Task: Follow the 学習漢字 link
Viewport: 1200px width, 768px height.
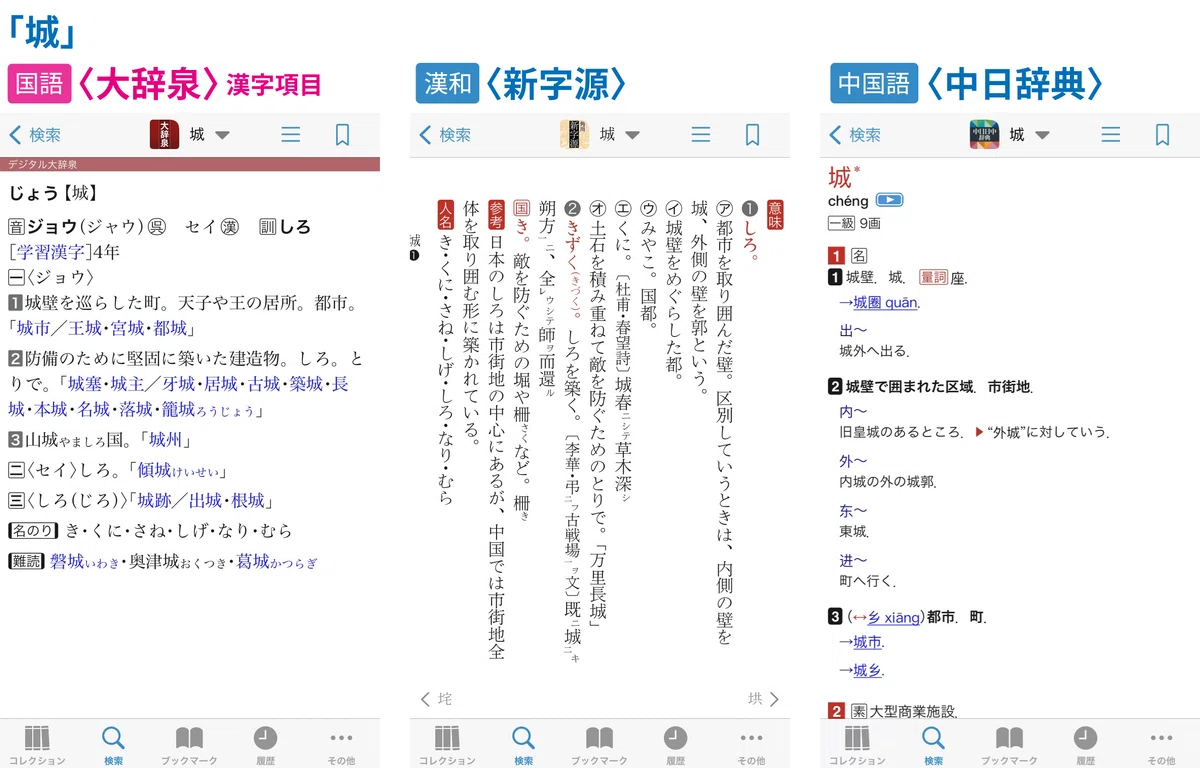Action: tap(49, 251)
